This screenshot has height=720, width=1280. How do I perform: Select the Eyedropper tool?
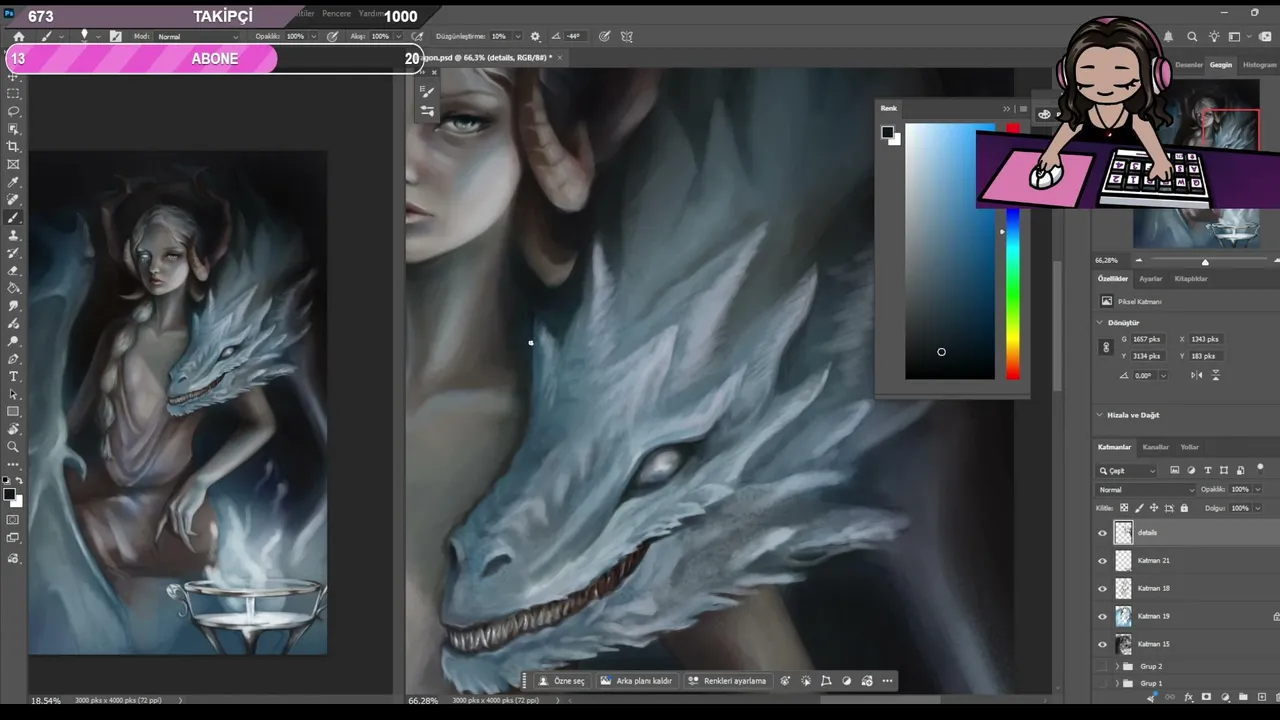pos(13,183)
